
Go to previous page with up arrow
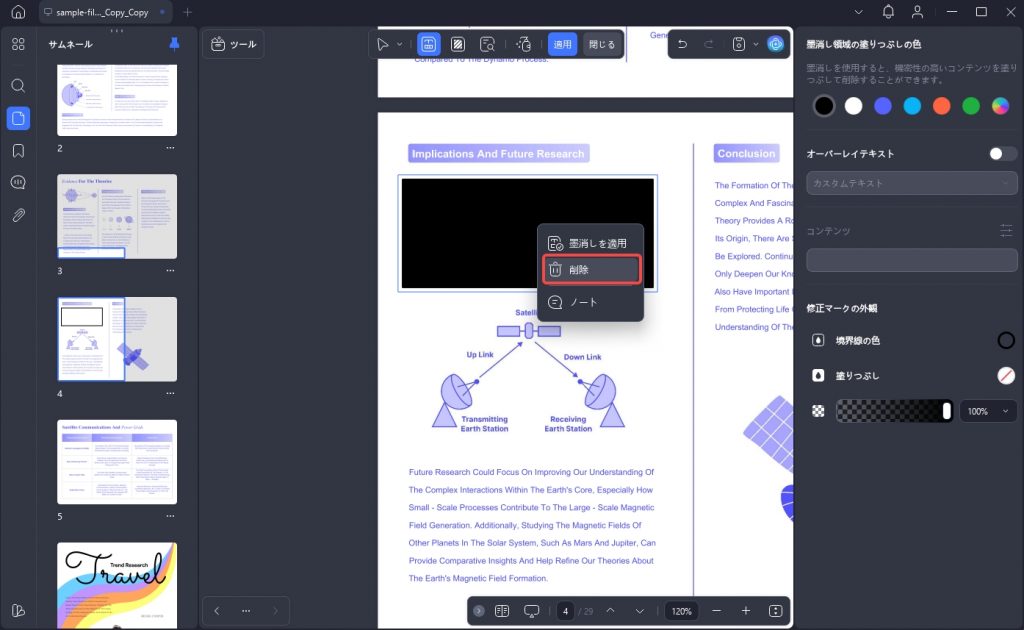point(610,611)
